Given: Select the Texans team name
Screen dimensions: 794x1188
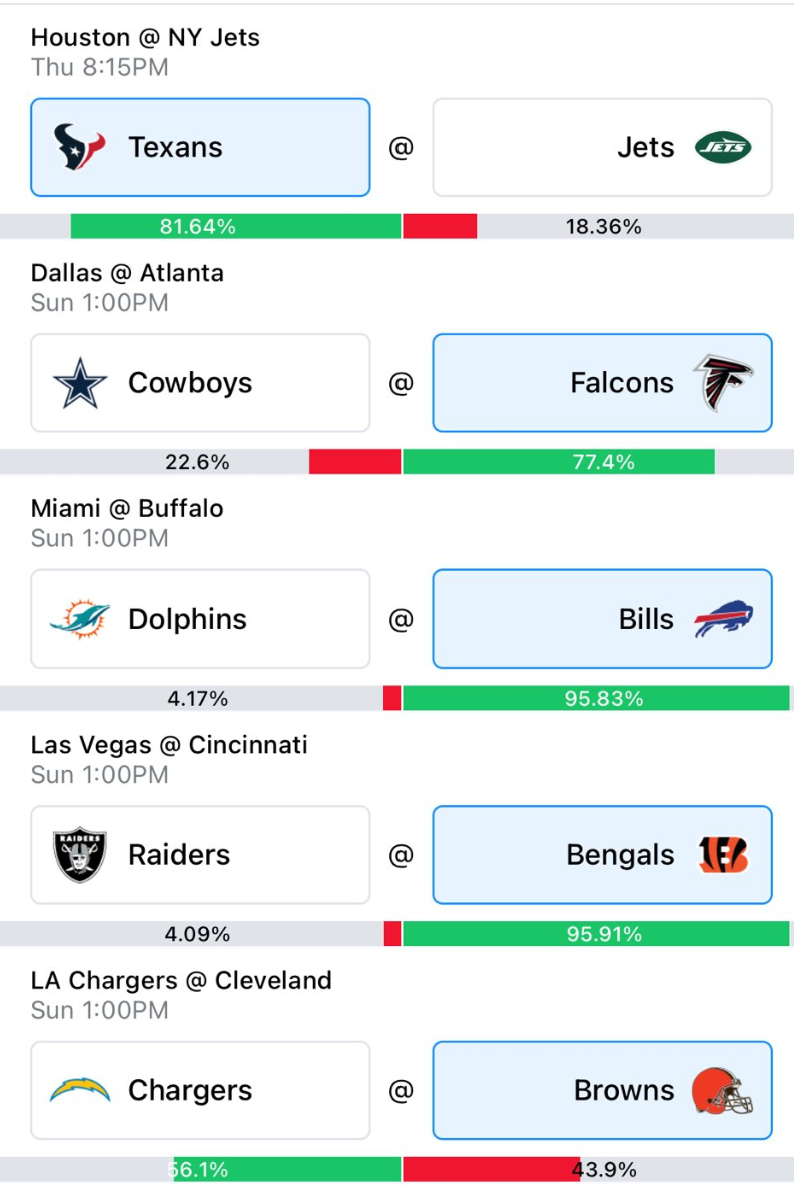Looking at the screenshot, I should [x=175, y=147].
